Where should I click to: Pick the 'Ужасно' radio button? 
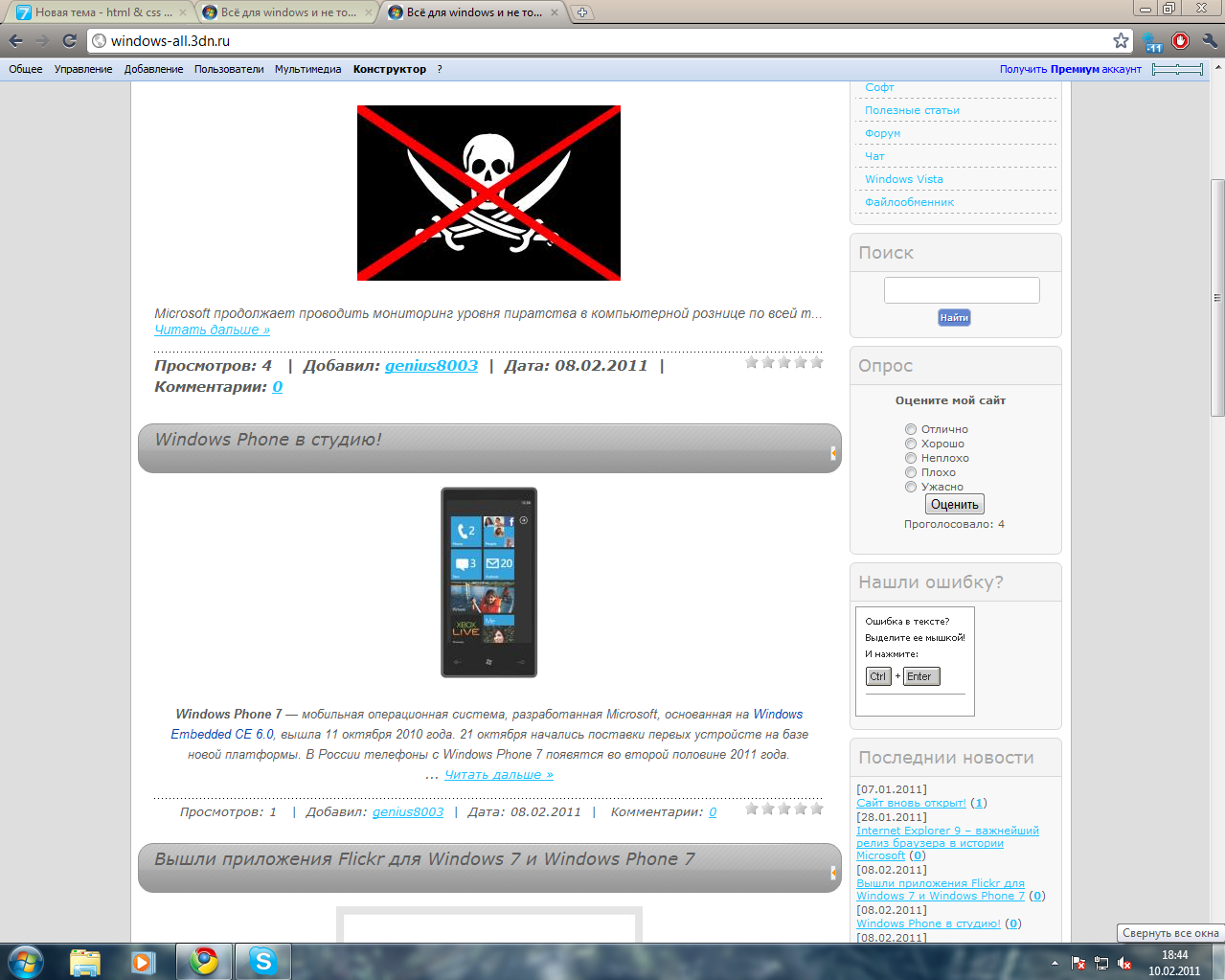911,487
